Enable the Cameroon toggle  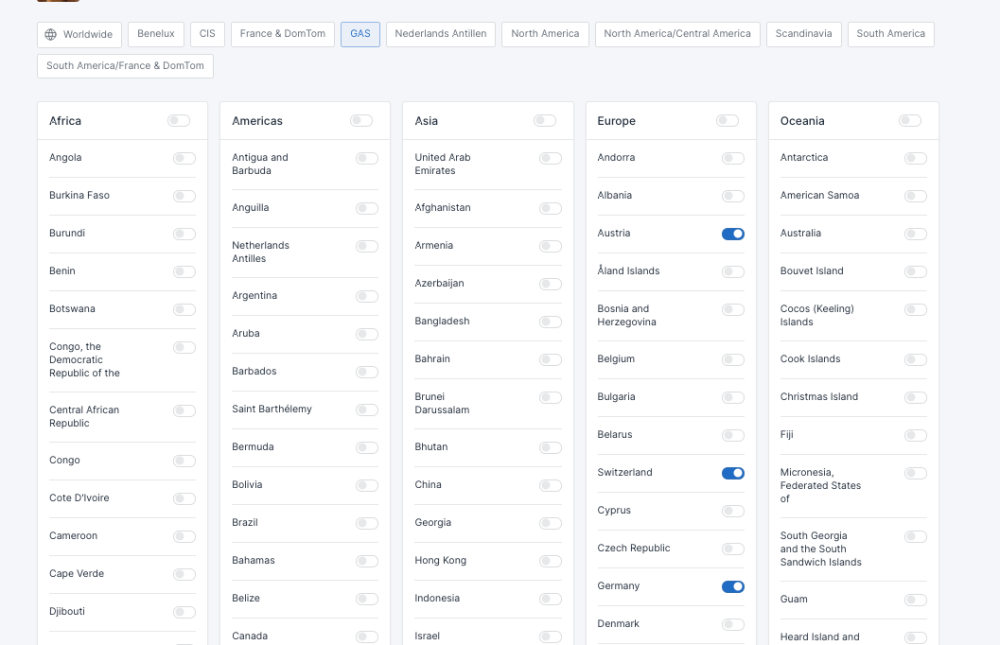click(184, 537)
